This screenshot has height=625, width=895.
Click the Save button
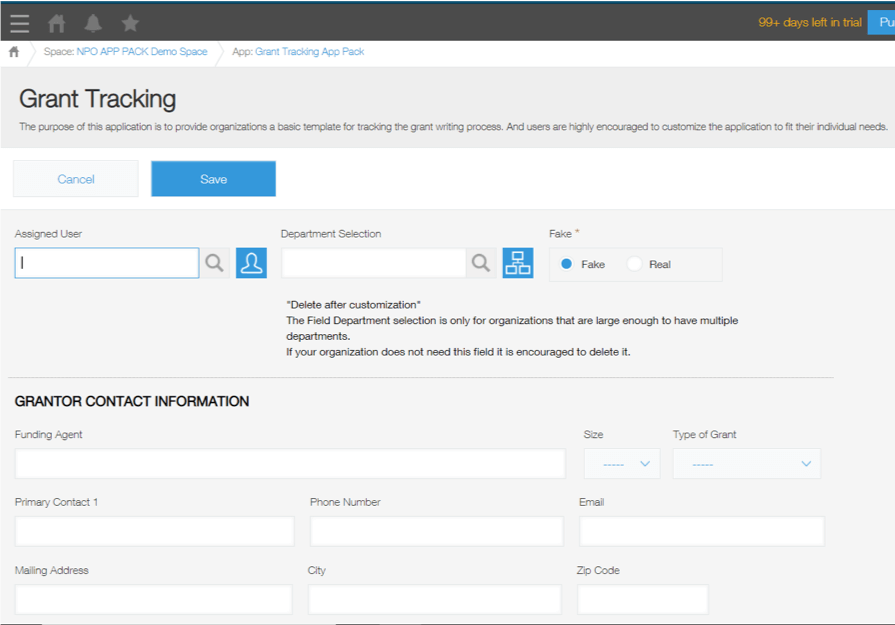[x=213, y=179]
